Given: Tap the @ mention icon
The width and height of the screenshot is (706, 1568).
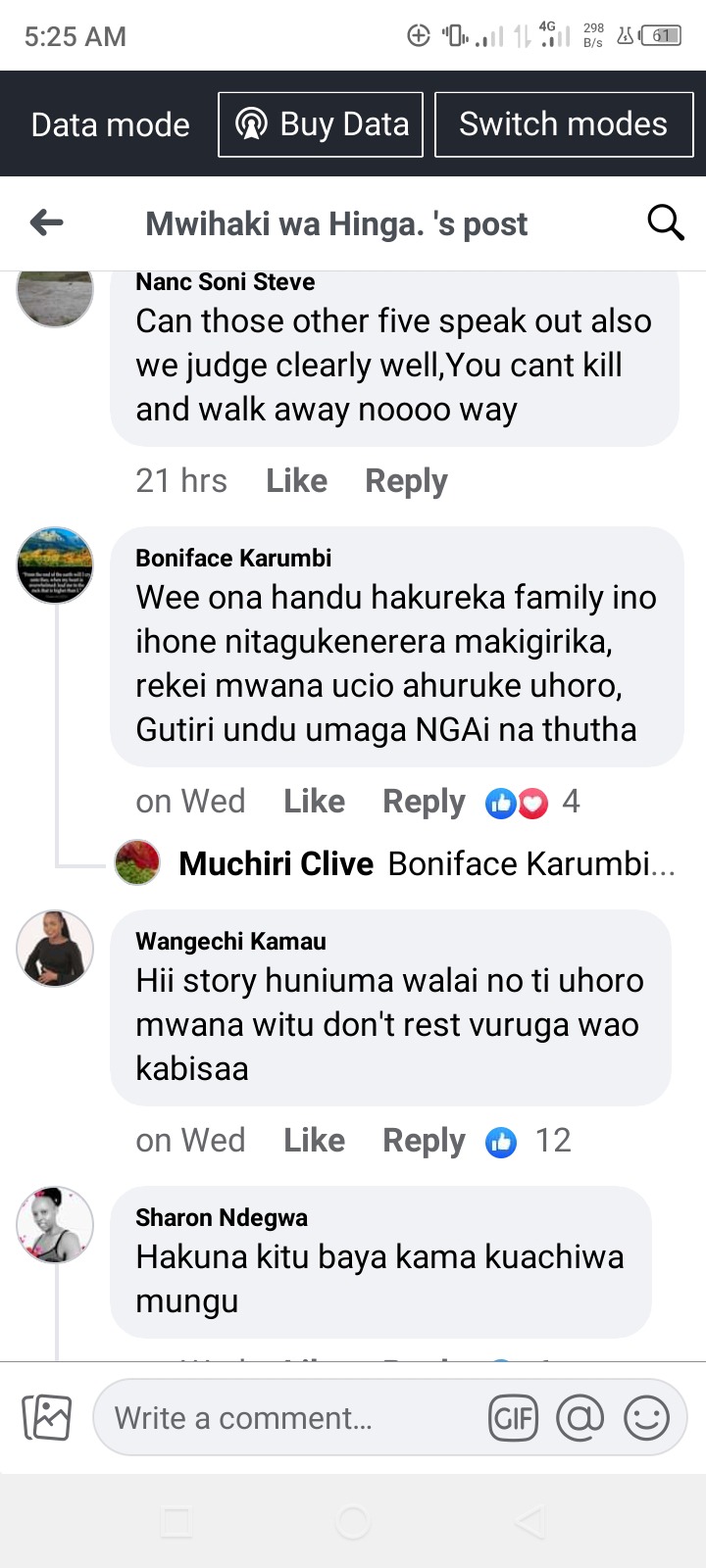Looking at the screenshot, I should coord(580,1417).
